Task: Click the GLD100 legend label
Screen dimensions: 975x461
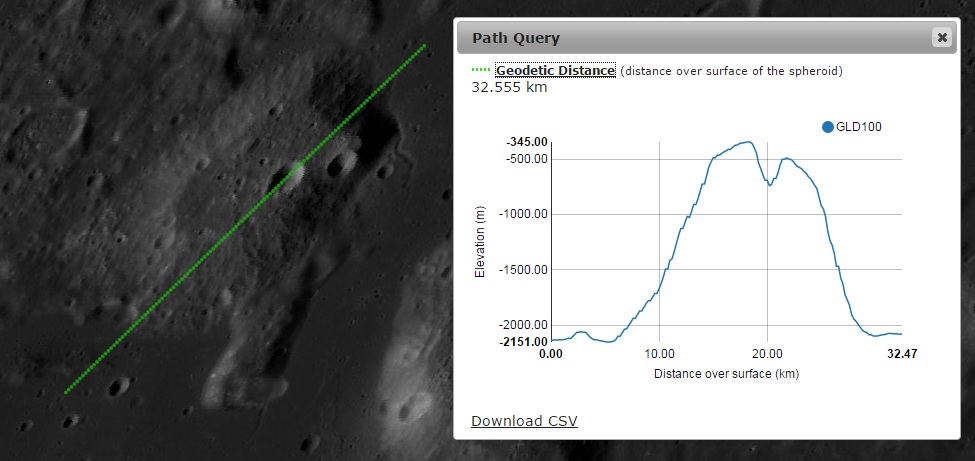Action: [859, 127]
